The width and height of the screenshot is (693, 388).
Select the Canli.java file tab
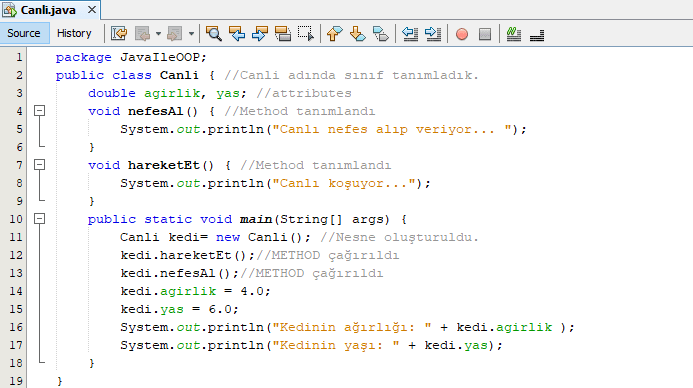(48, 10)
